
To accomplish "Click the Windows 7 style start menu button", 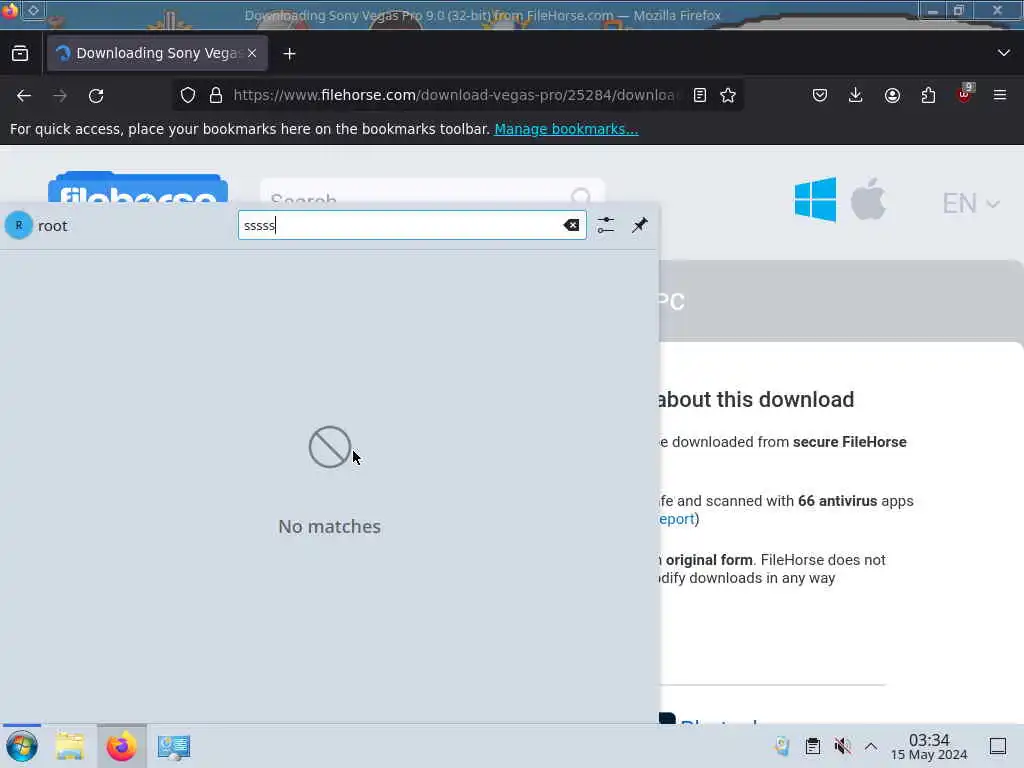I will point(22,746).
